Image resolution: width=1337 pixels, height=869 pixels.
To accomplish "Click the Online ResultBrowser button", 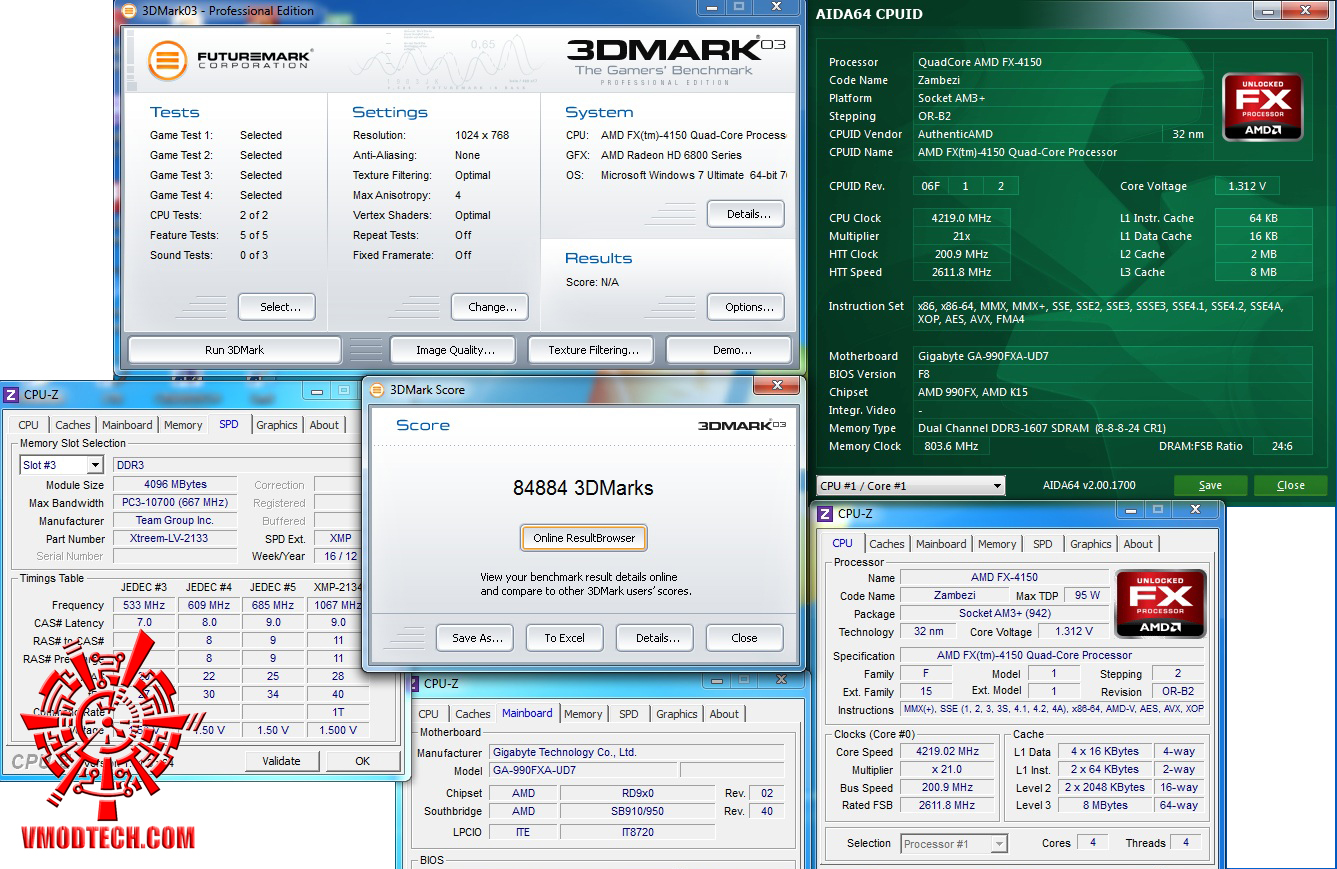I will point(584,537).
